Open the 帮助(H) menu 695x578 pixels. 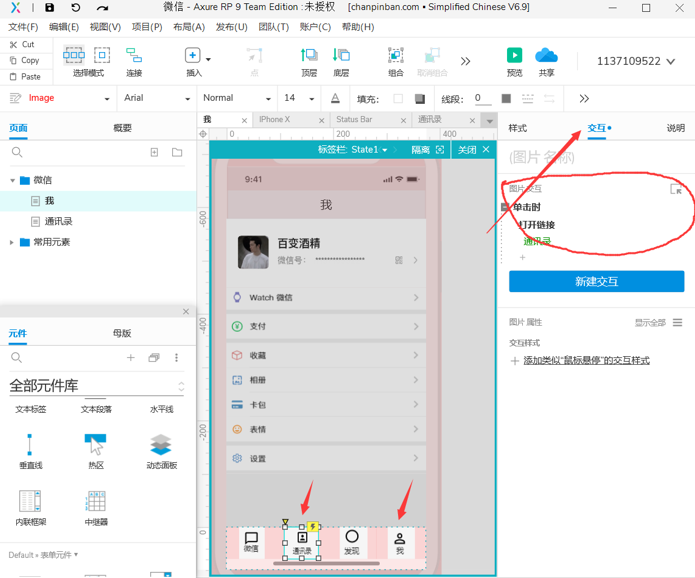click(x=358, y=27)
